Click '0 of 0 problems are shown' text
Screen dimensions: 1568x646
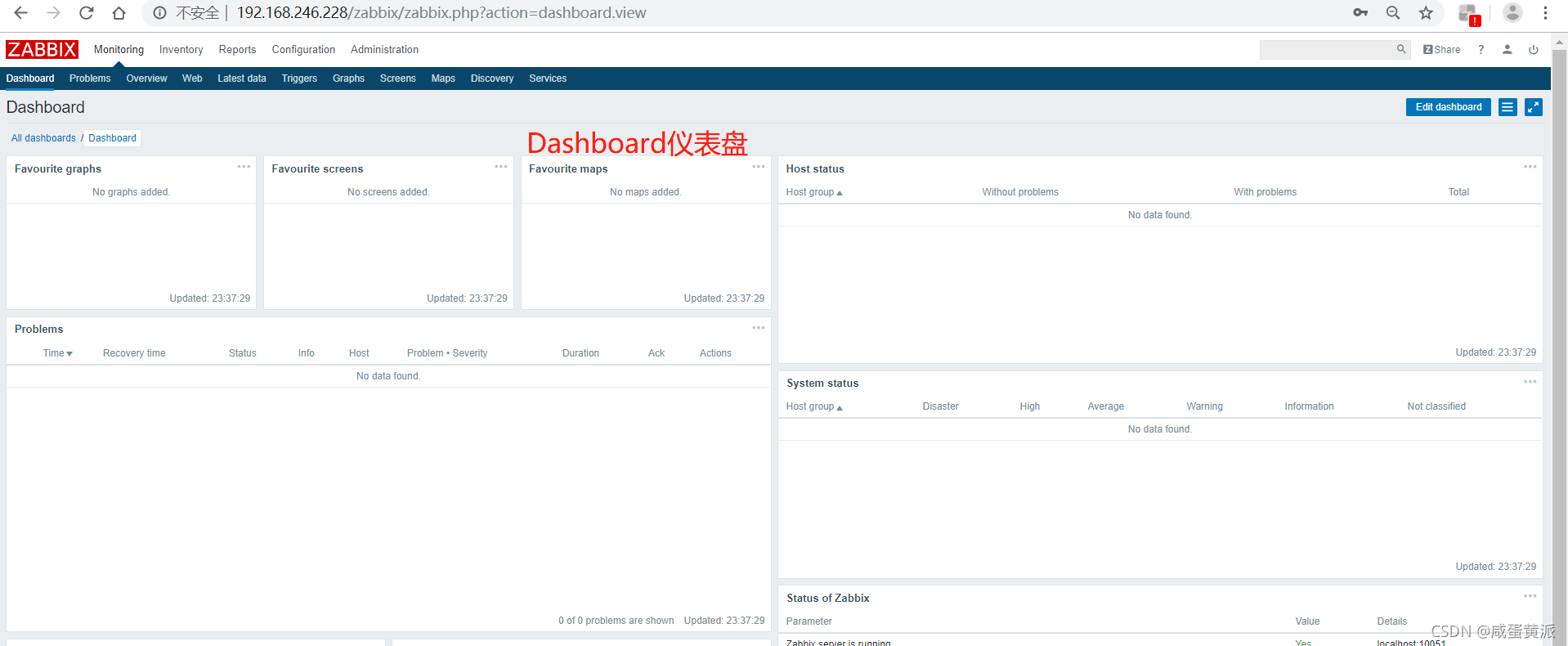tap(616, 621)
